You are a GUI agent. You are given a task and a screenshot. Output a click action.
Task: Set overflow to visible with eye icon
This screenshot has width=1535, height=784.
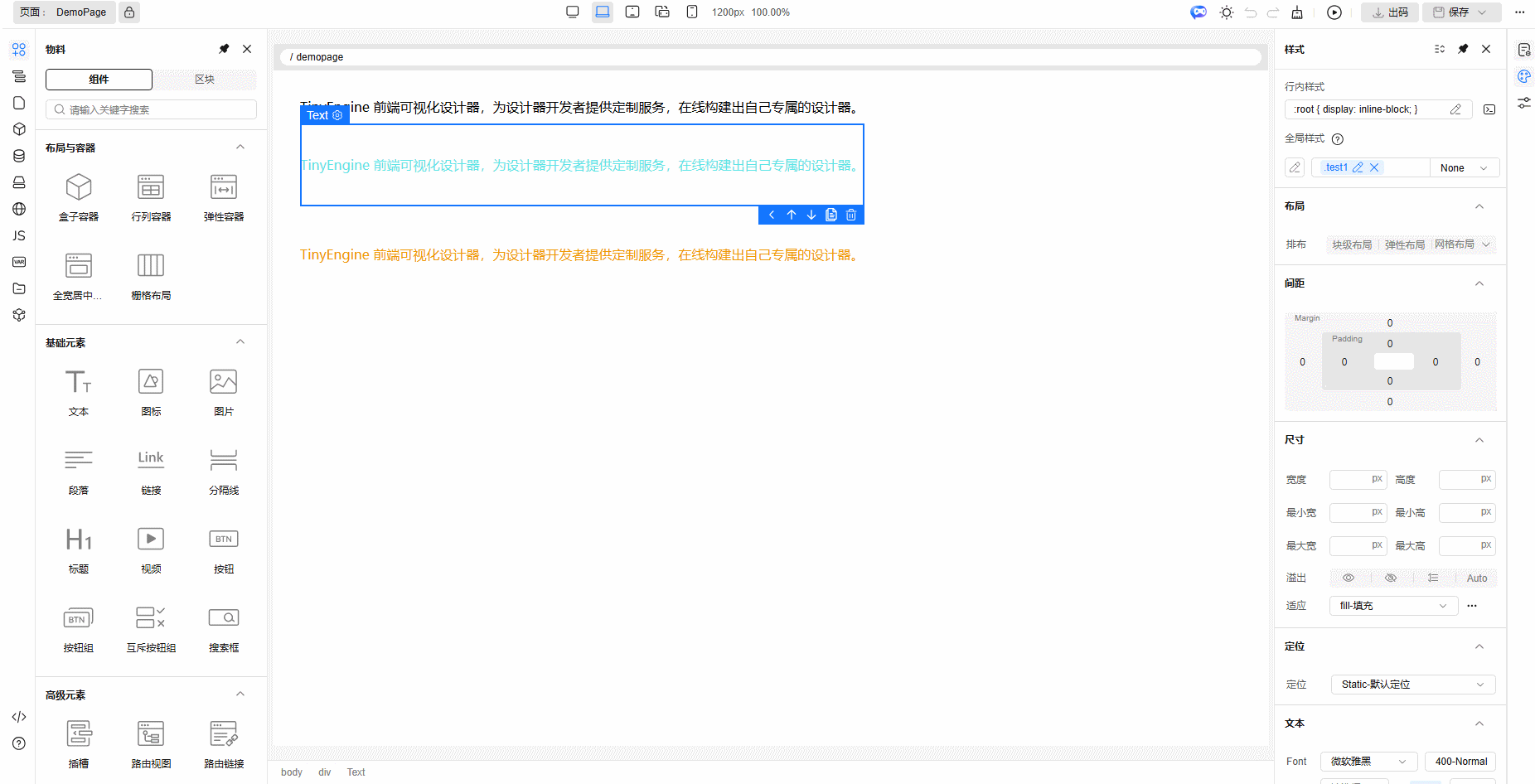[x=1349, y=578]
